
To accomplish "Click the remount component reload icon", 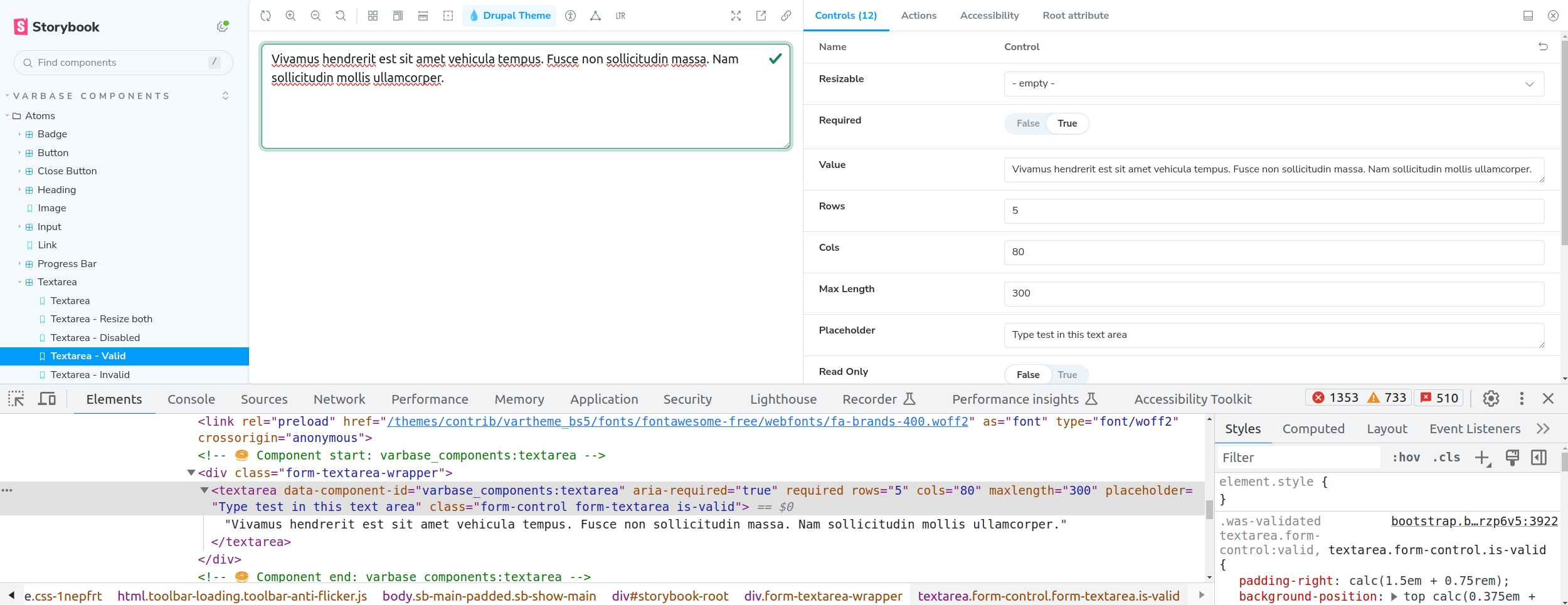I will tap(266, 16).
